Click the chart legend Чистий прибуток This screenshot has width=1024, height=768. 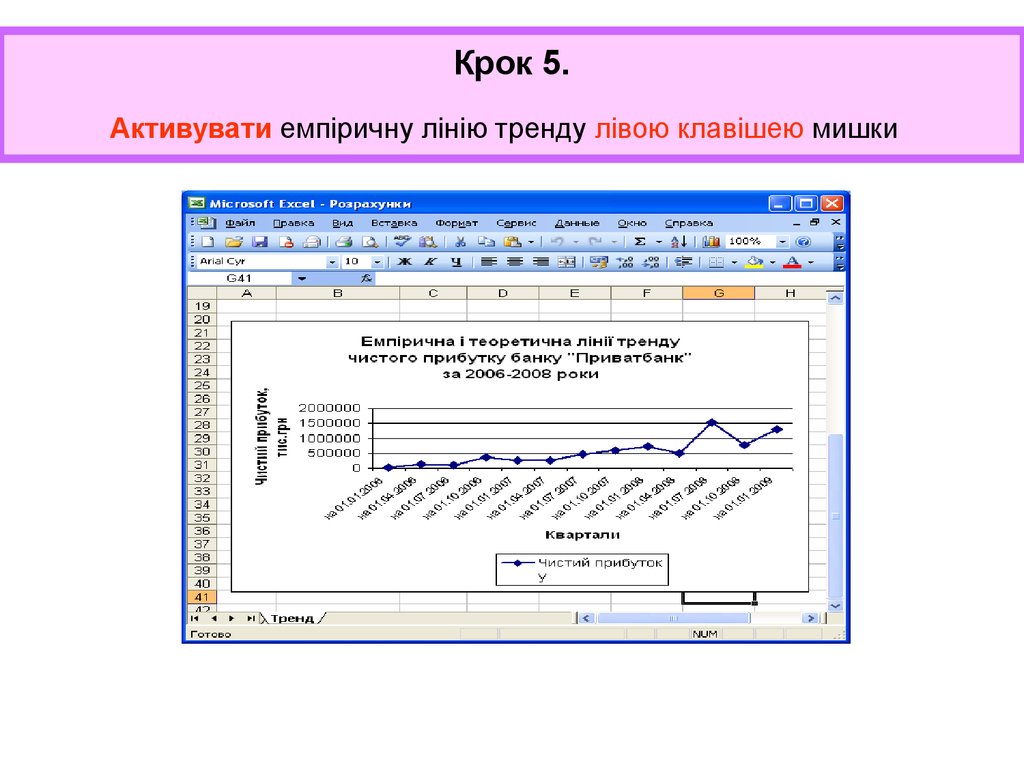click(582, 569)
